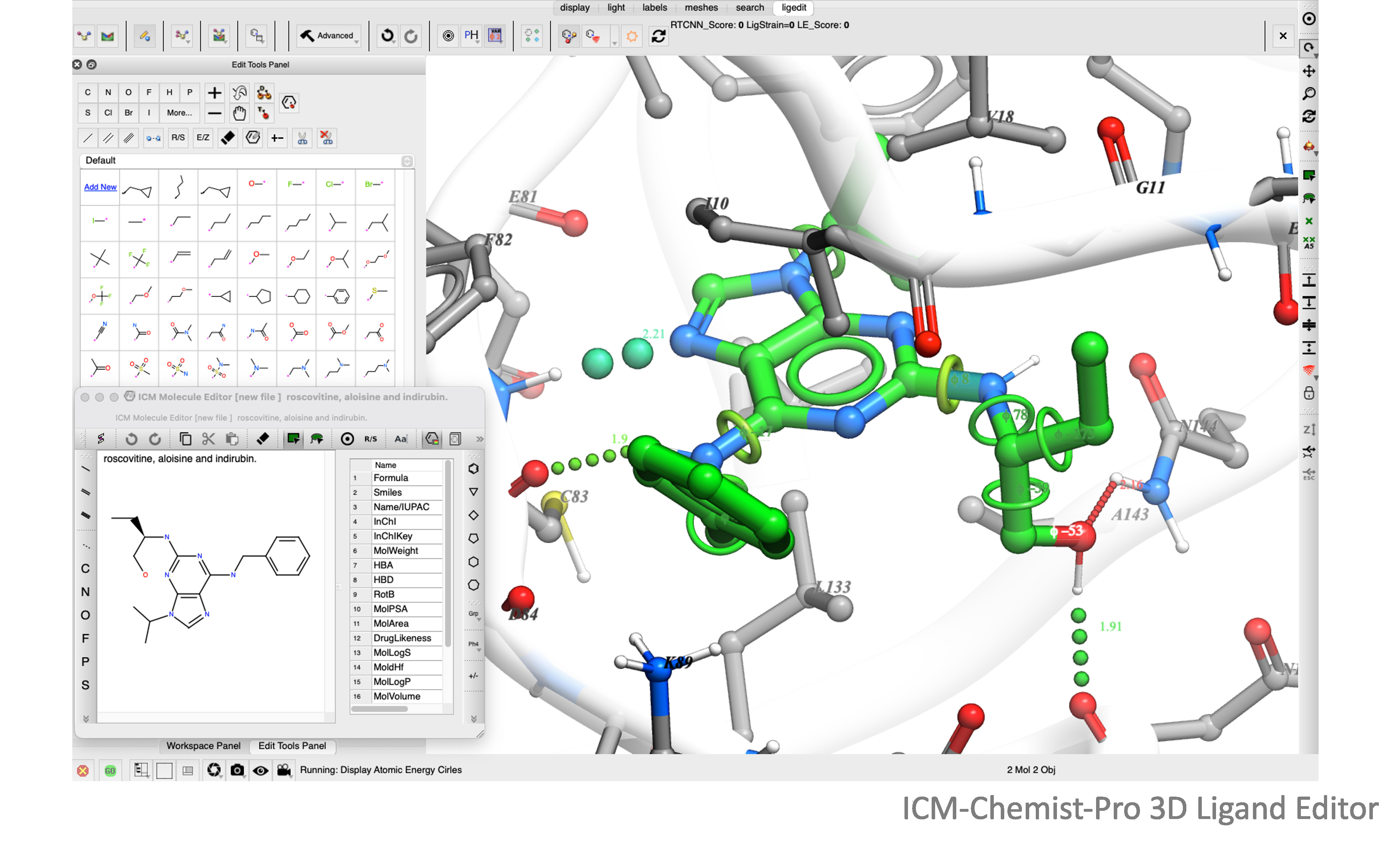The height and width of the screenshot is (849, 1400).
Task: Click the minus charge button
Action: click(x=214, y=113)
